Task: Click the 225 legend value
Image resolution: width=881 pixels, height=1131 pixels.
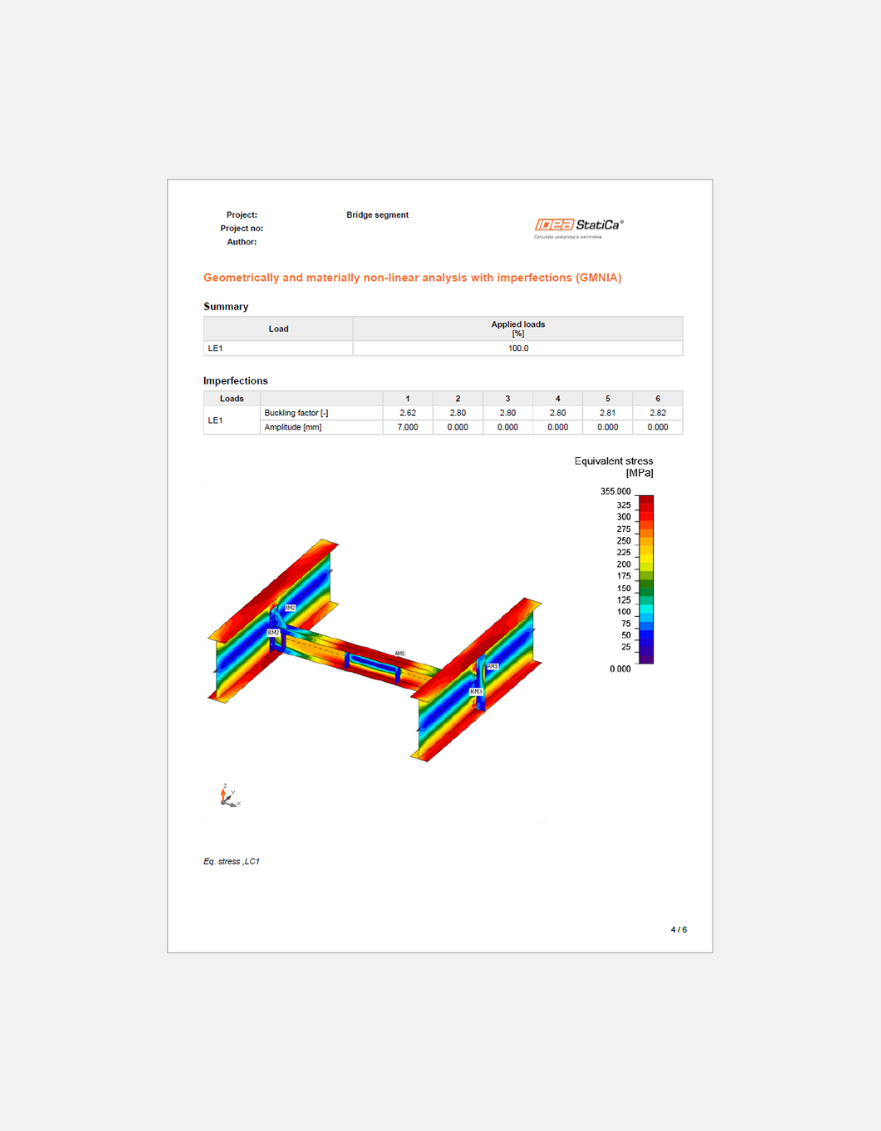Action: click(x=623, y=553)
